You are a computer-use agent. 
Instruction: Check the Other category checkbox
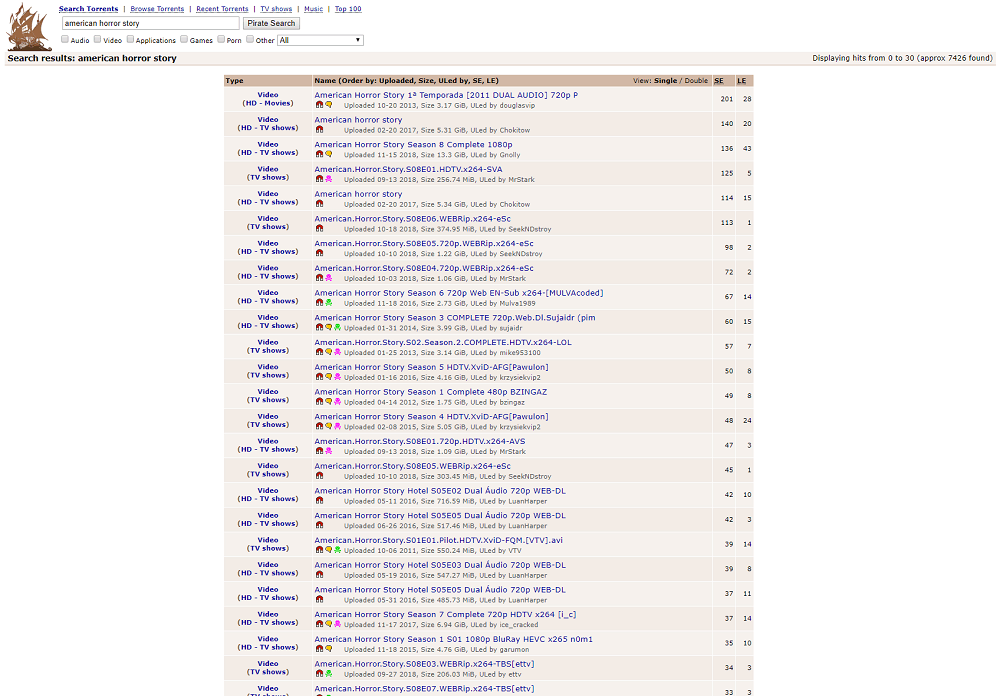point(250,40)
